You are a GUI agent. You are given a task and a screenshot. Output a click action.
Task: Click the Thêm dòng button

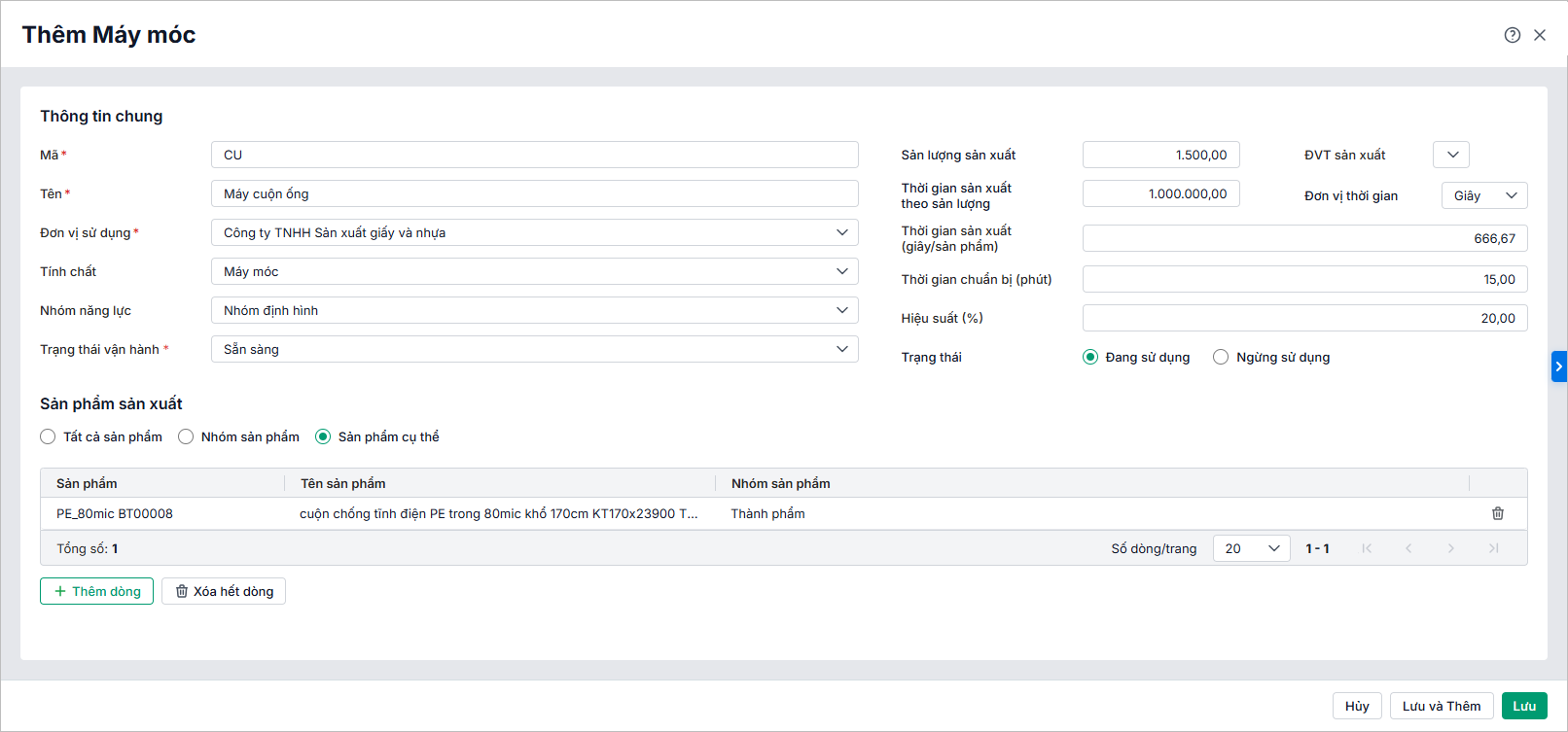tap(96, 591)
